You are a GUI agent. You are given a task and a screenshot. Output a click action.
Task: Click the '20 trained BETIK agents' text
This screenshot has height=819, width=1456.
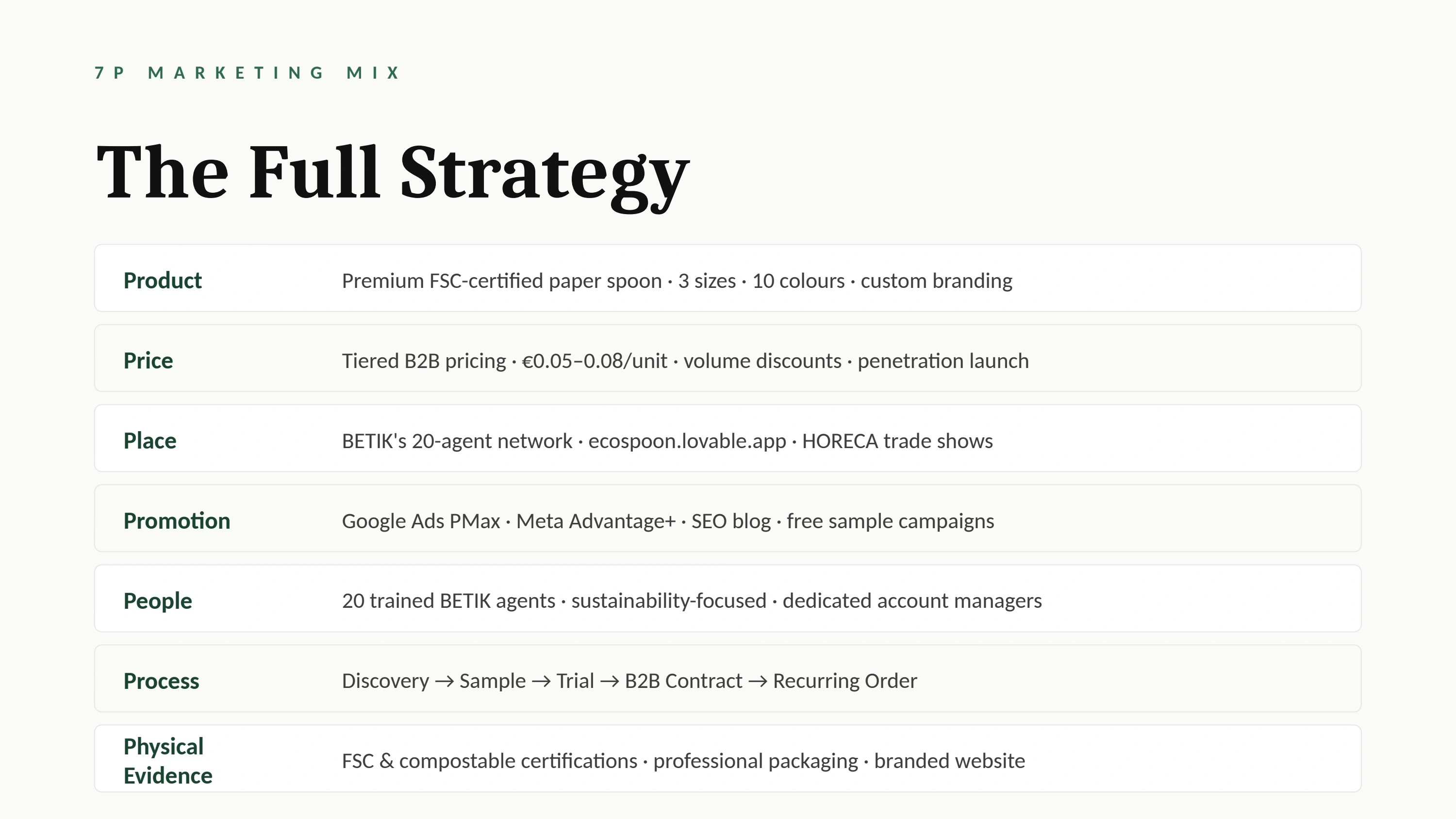[449, 601]
